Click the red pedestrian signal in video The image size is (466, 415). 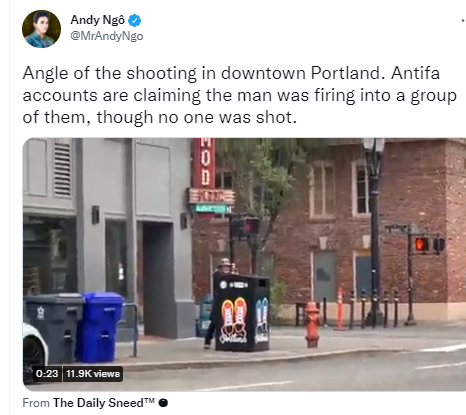(421, 244)
